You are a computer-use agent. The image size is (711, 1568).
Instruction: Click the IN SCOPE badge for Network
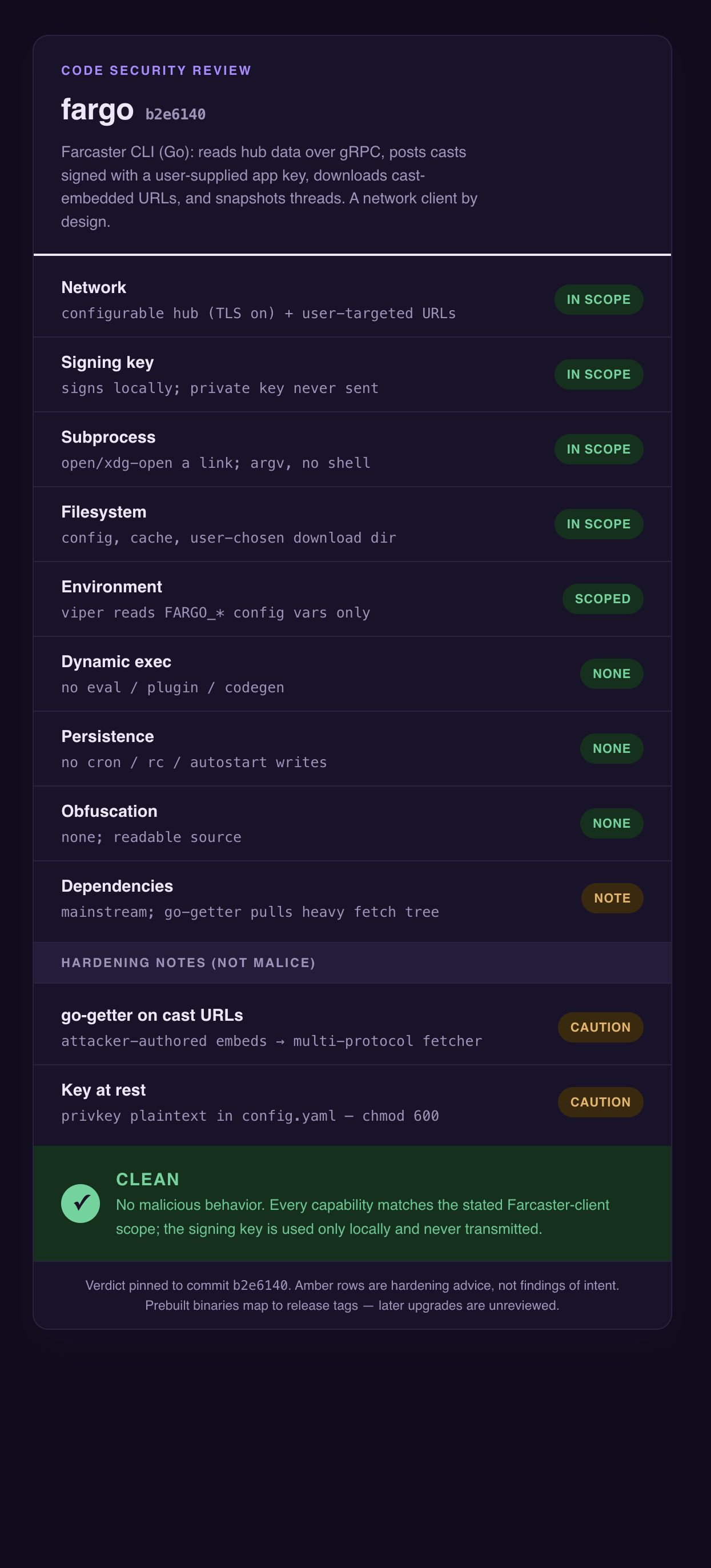point(598,299)
